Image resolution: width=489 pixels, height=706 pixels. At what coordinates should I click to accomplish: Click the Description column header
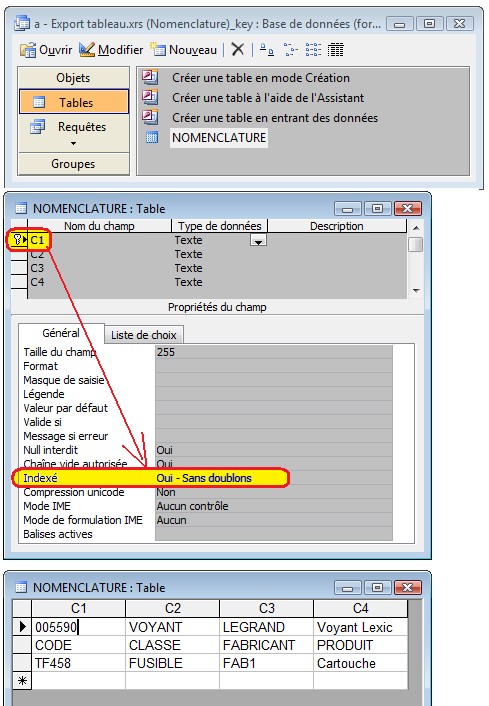(337, 226)
